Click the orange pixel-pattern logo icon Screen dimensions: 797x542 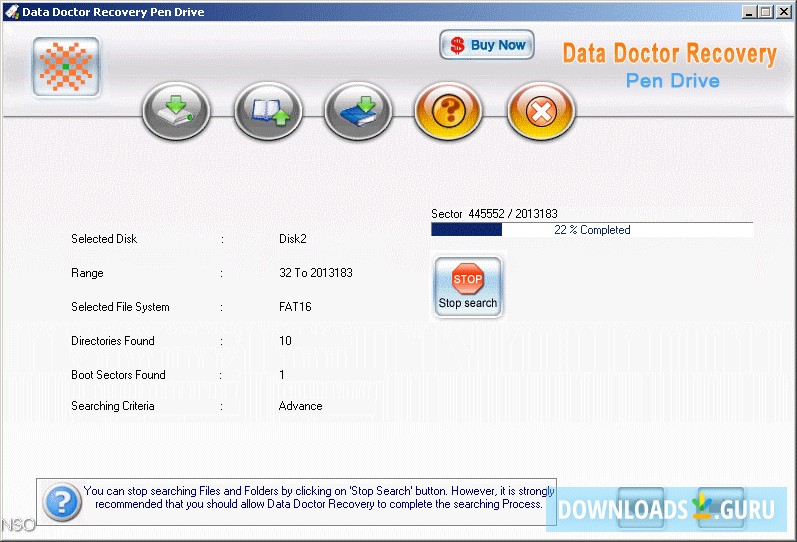click(x=66, y=67)
